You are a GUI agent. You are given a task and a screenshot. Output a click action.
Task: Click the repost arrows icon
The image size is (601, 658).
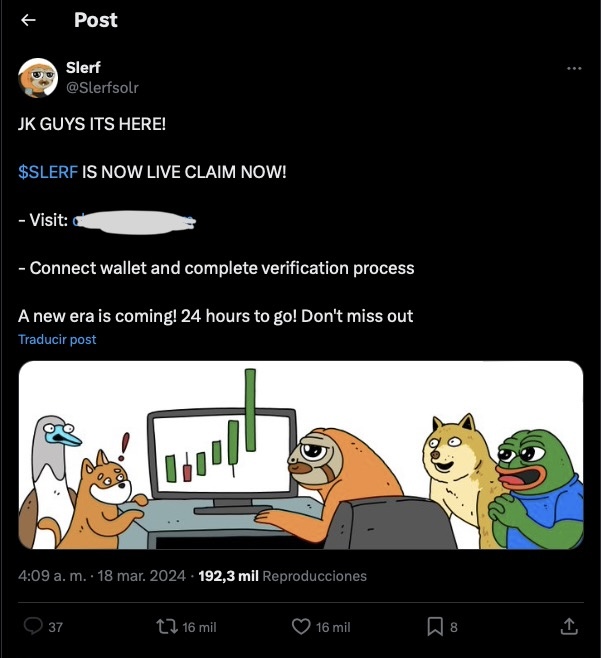pos(166,626)
